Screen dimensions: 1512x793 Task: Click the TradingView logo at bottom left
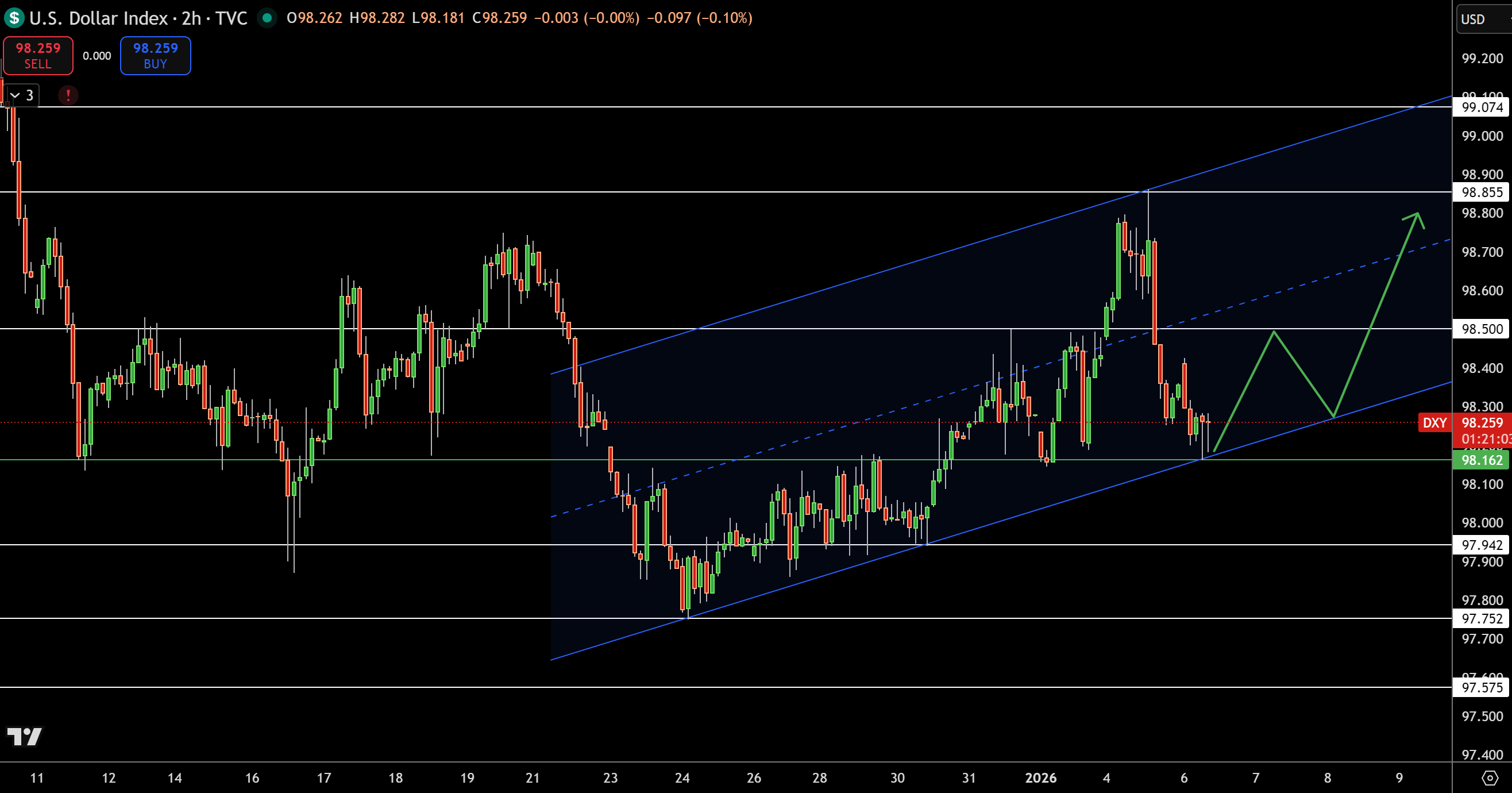24,736
